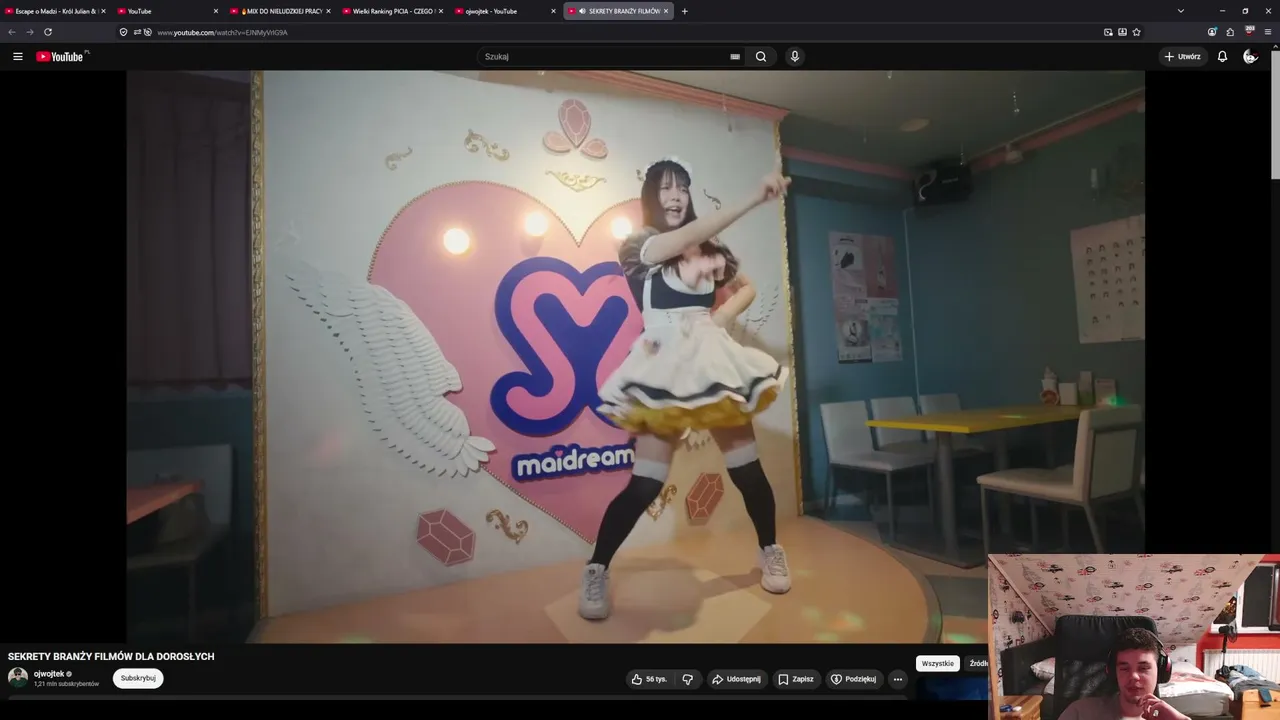This screenshot has height=720, width=1280.
Task: Close the 'SEKRETY BRANŻY FILMÓW' tab
Action: (x=666, y=11)
